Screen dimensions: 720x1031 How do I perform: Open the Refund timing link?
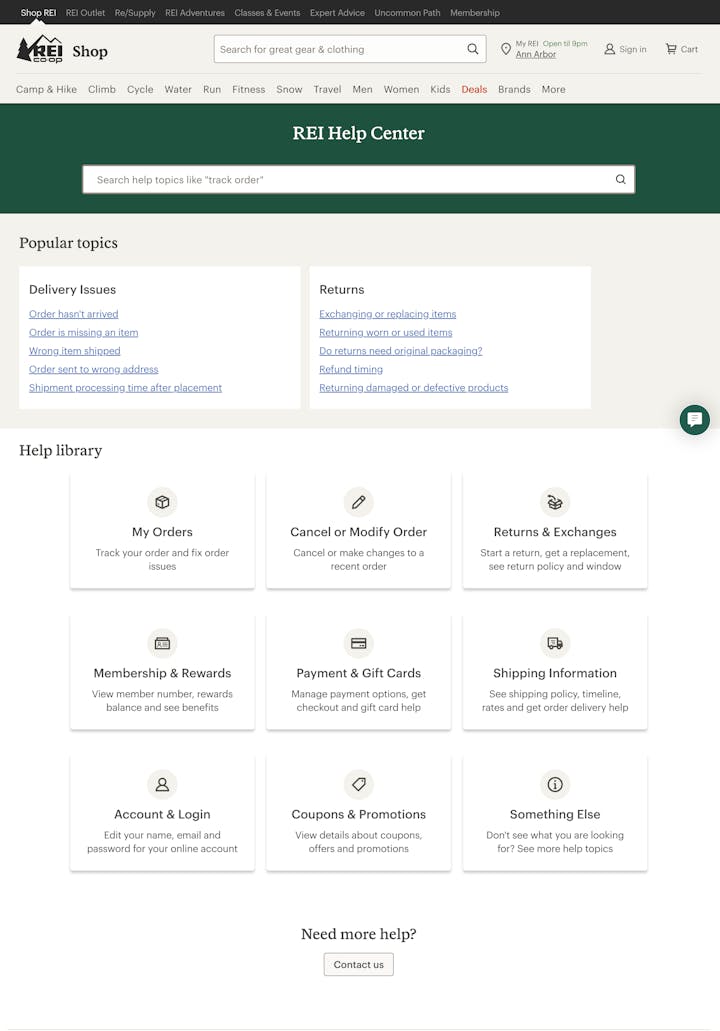351,369
